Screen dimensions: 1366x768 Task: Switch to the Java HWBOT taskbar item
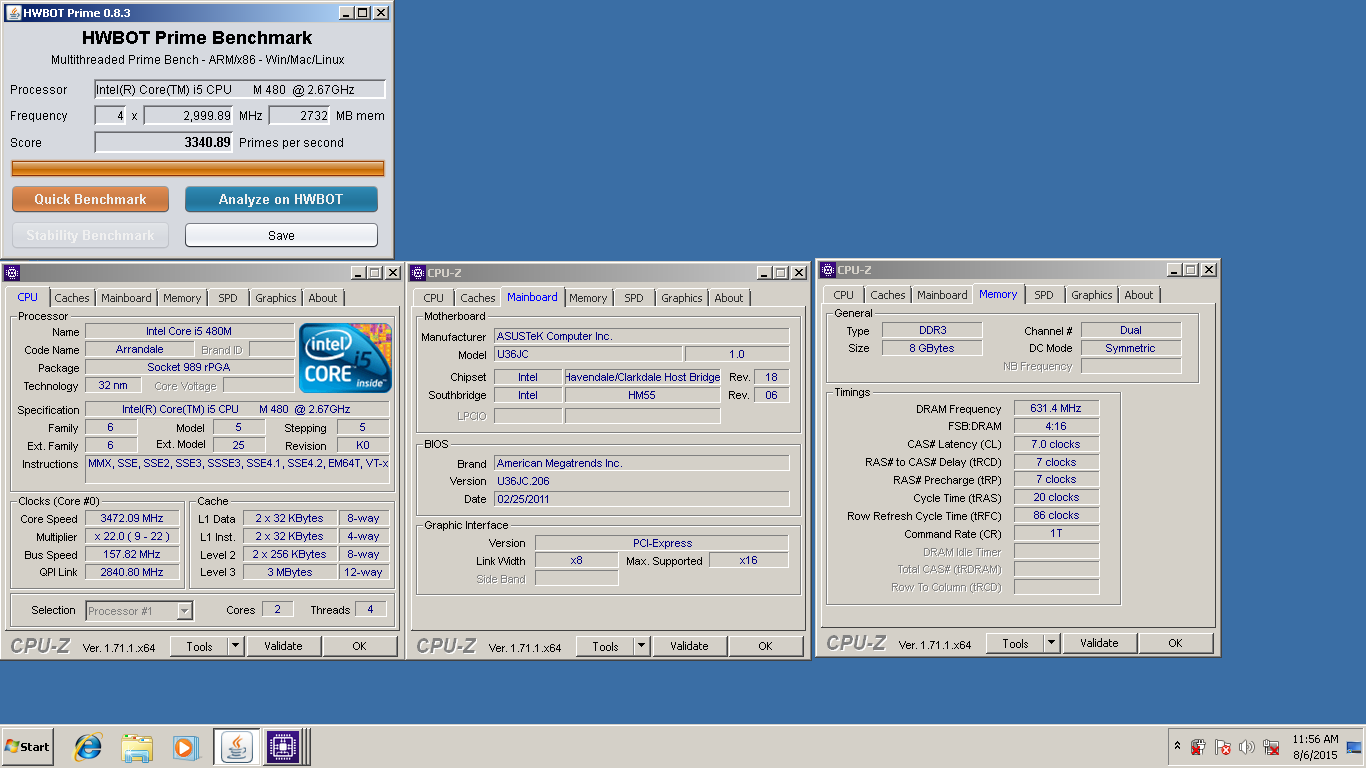[237, 747]
